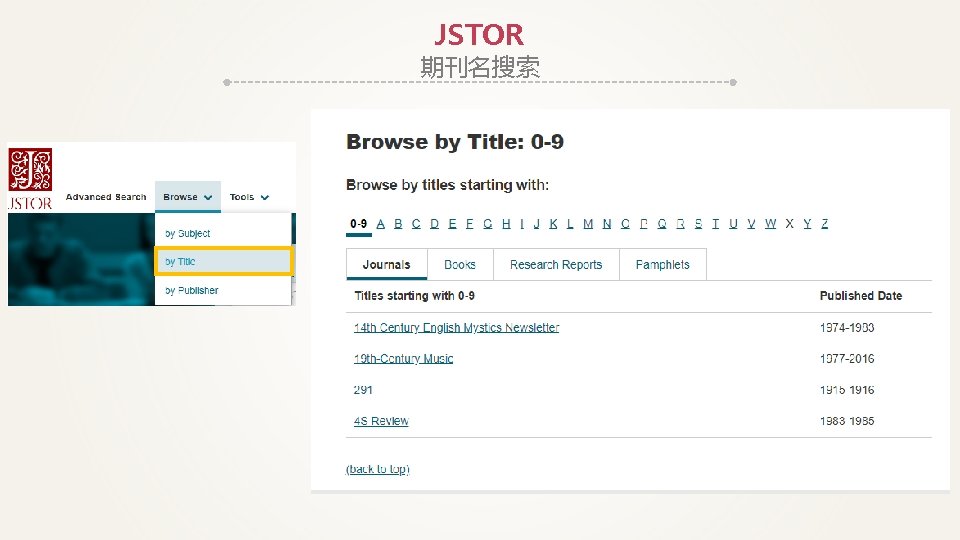Browse titles starting with W
960x540 pixels.
click(x=770, y=223)
